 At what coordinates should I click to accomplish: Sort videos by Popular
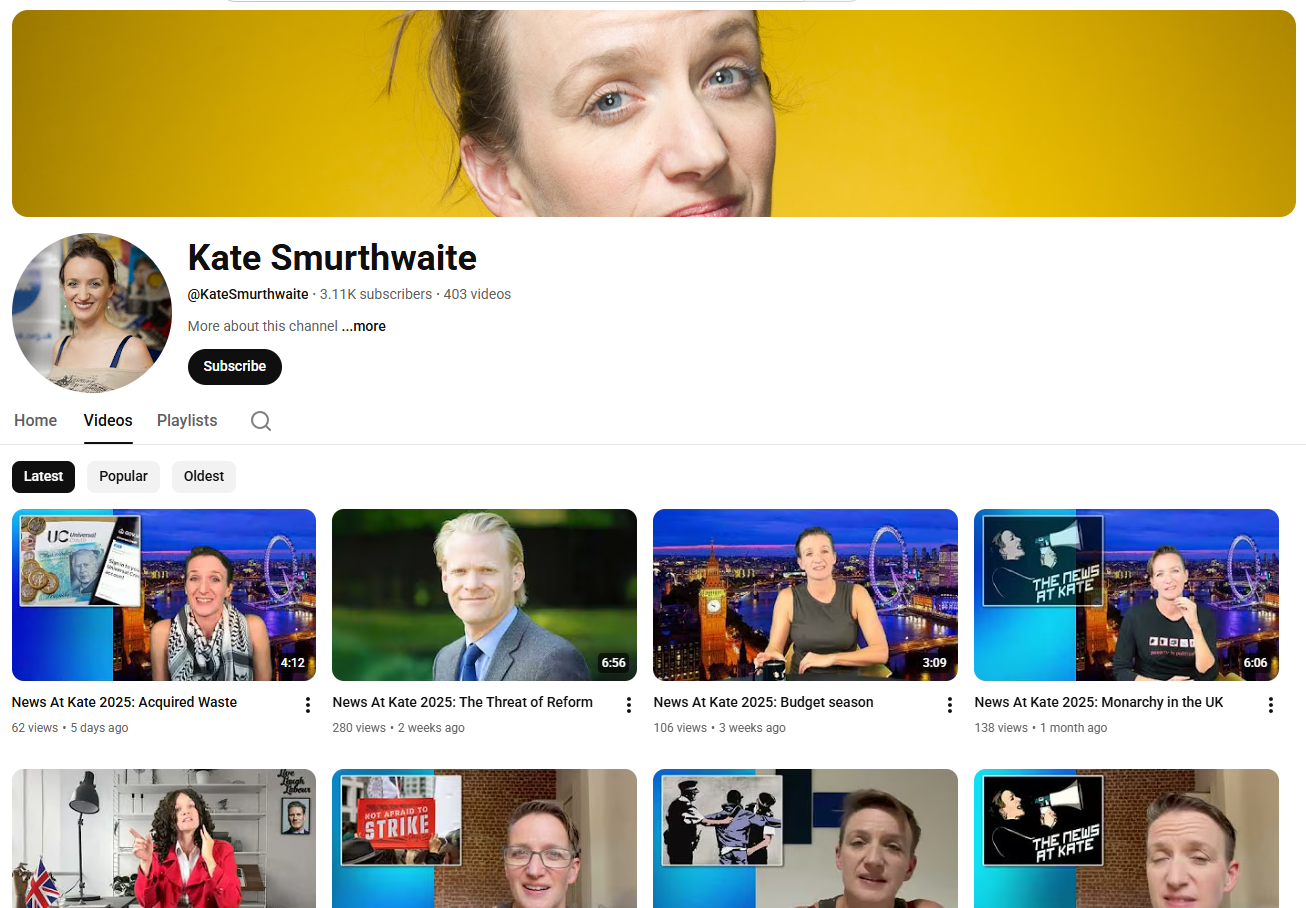point(123,476)
